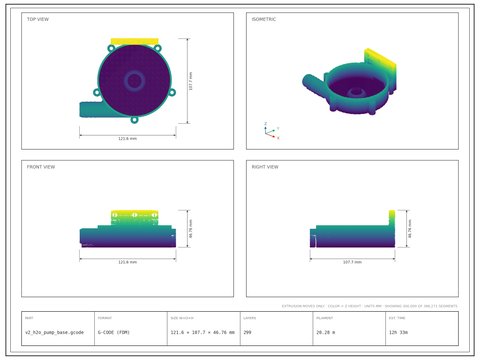Click the "LAYERS" header in the title block
480x360 pixels.
250,318
